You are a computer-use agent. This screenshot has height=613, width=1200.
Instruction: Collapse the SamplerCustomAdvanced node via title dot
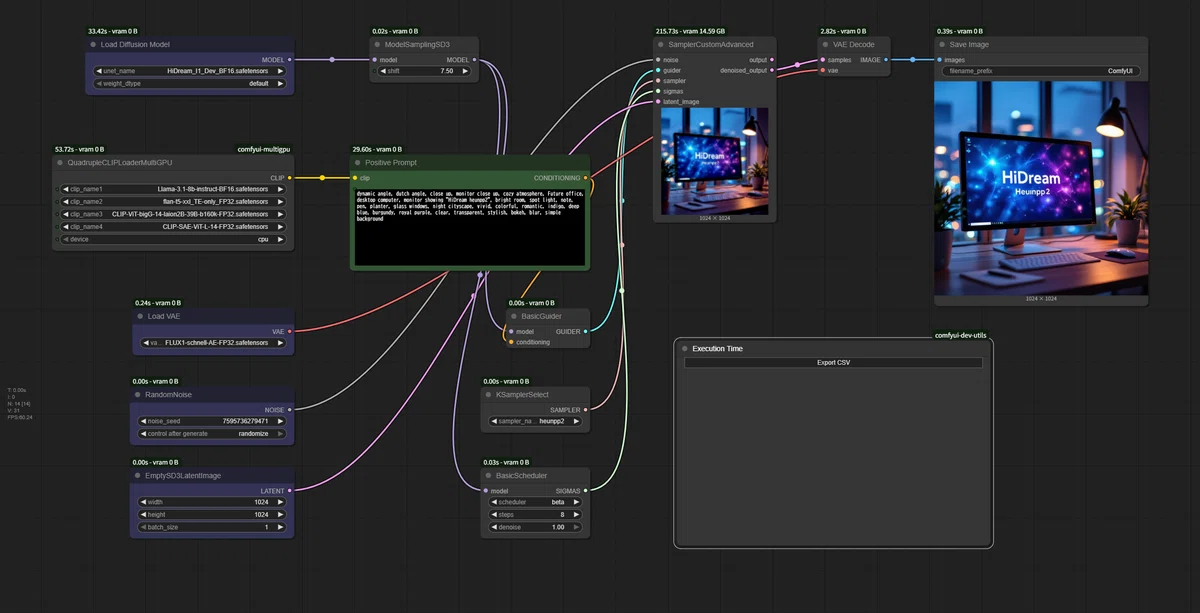pyautogui.click(x=661, y=45)
